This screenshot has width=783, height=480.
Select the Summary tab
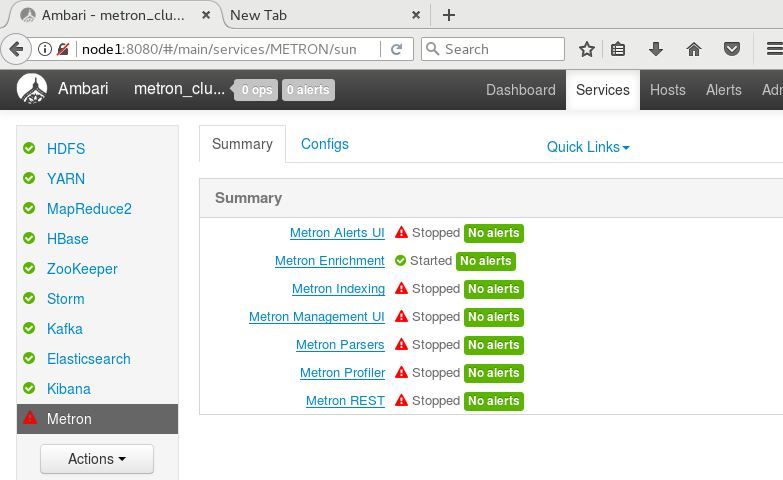pos(242,144)
